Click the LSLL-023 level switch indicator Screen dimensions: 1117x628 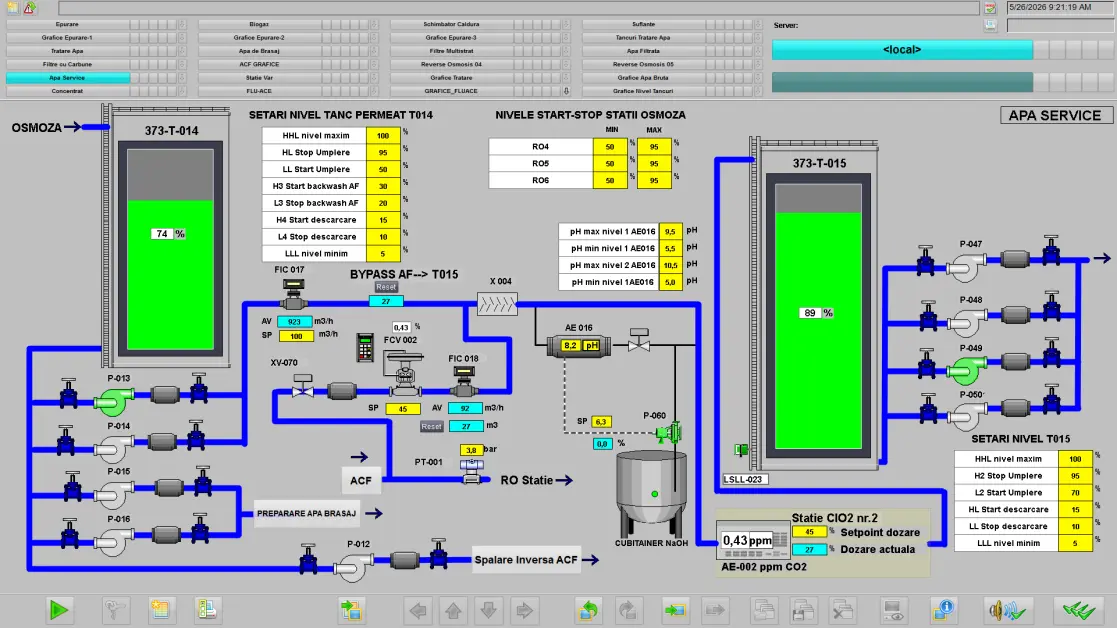(742, 449)
